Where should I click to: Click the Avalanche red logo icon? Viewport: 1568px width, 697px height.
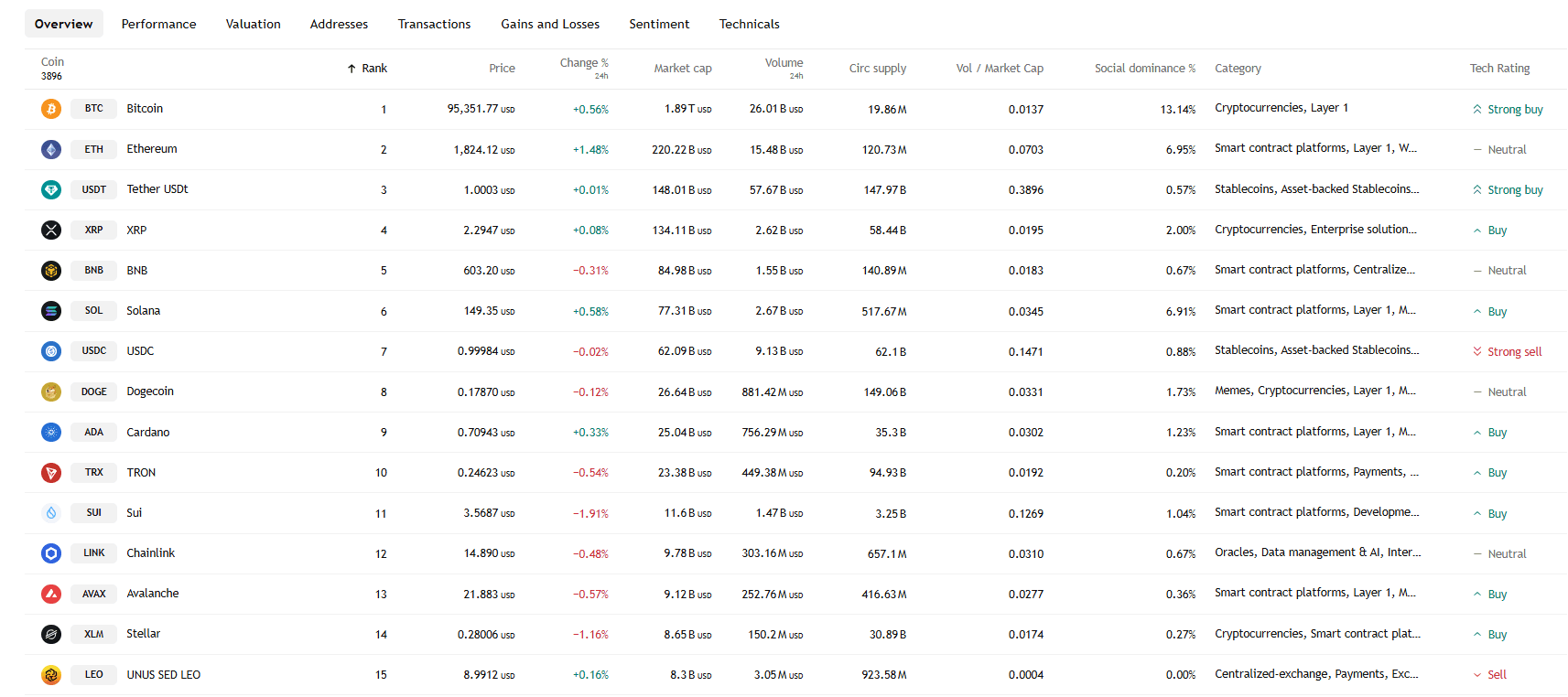pyautogui.click(x=51, y=594)
